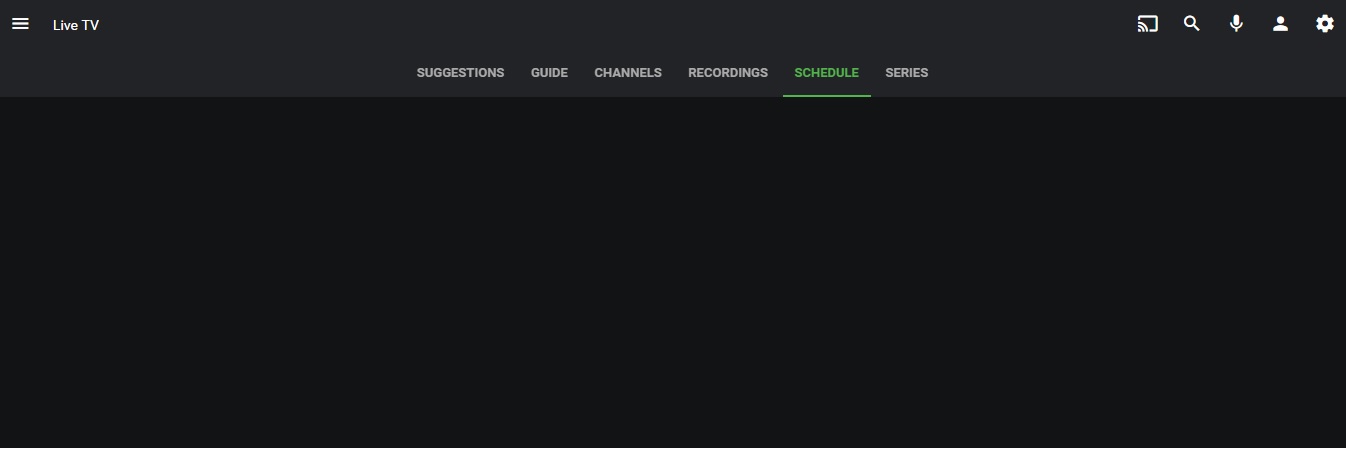Open search with the magnifier icon
Viewport: 1346px width, 460px height.
tap(1192, 24)
